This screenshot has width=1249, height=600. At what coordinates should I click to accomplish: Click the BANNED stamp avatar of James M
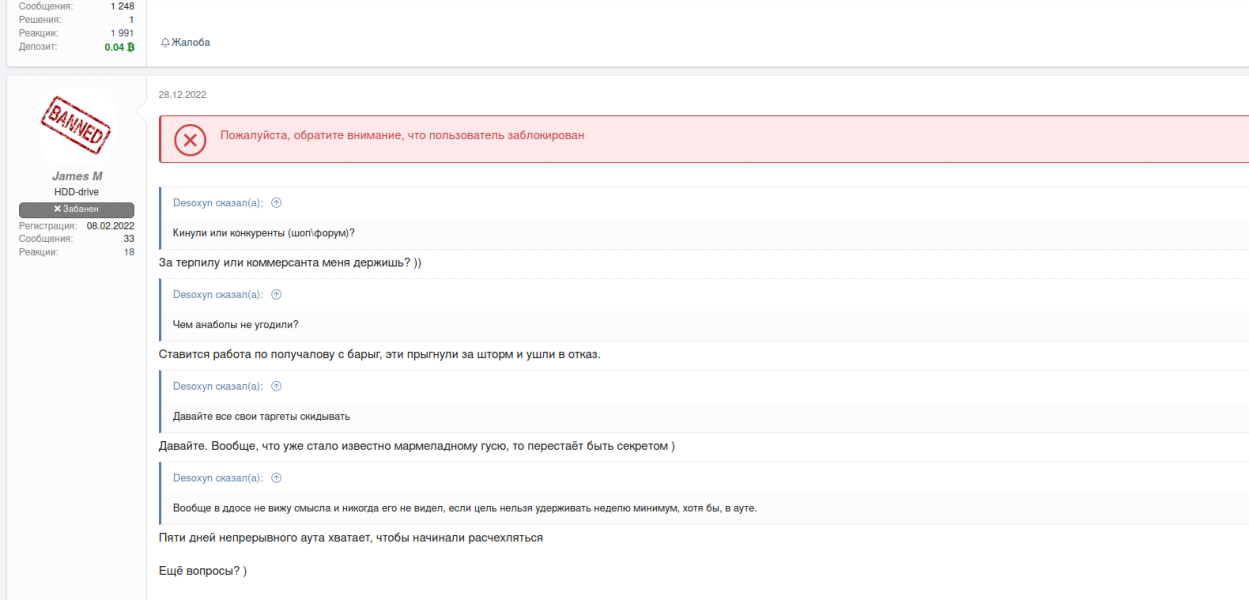point(76,125)
